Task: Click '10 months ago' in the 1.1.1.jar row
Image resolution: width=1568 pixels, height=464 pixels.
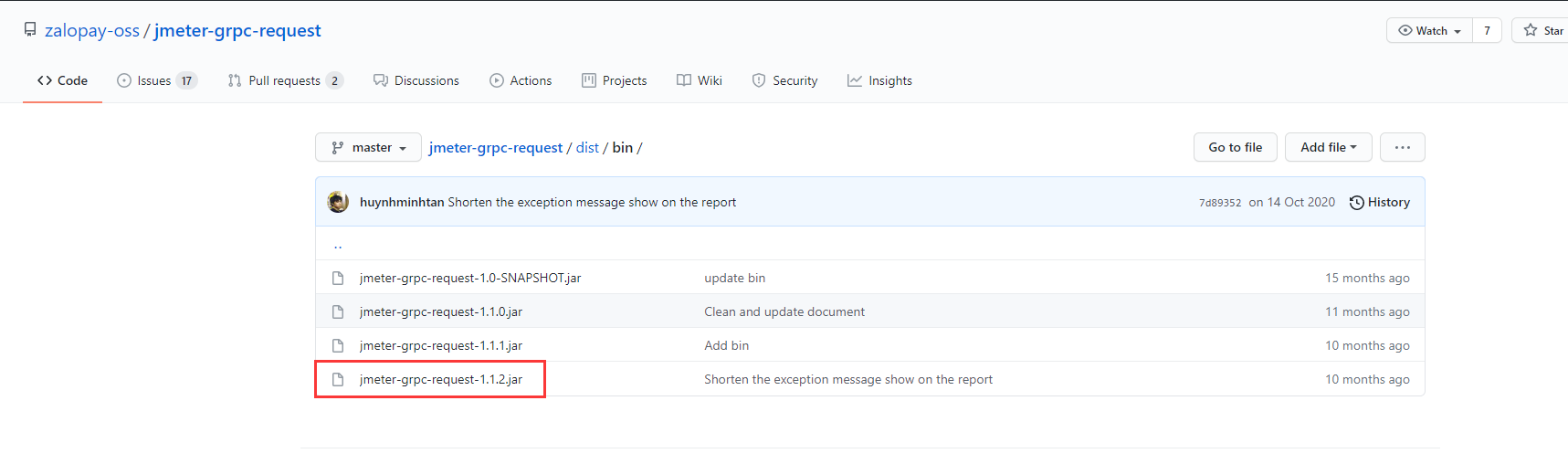Action: 1367,345
